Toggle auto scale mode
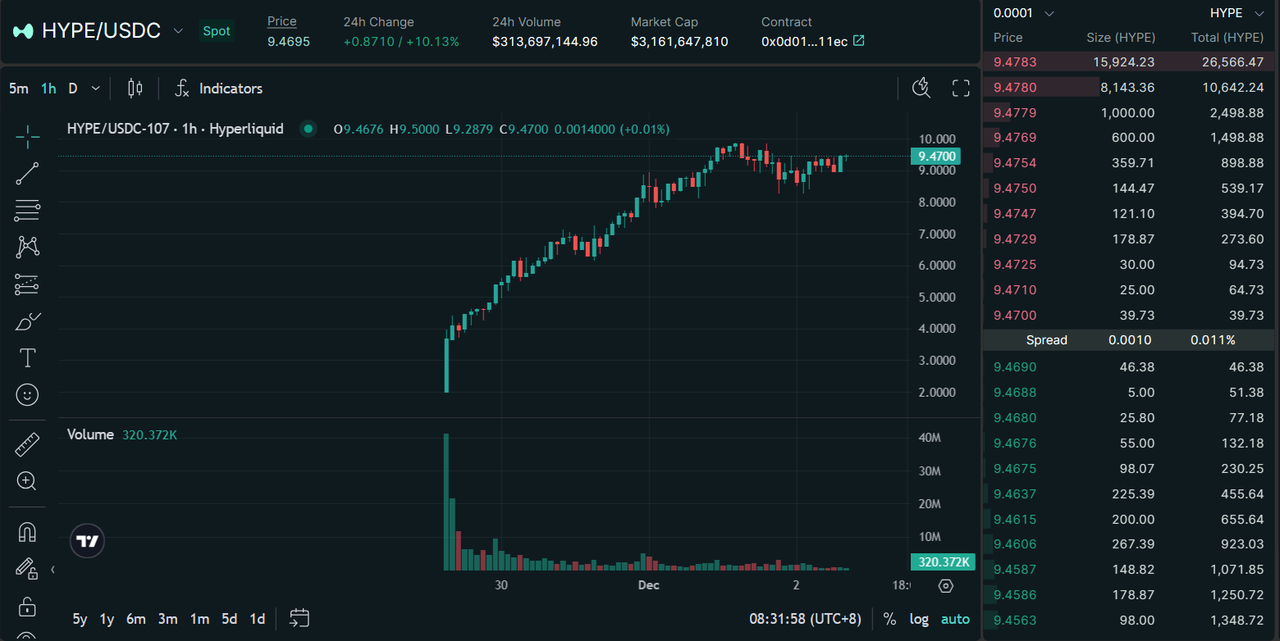This screenshot has width=1280, height=641. tap(955, 619)
